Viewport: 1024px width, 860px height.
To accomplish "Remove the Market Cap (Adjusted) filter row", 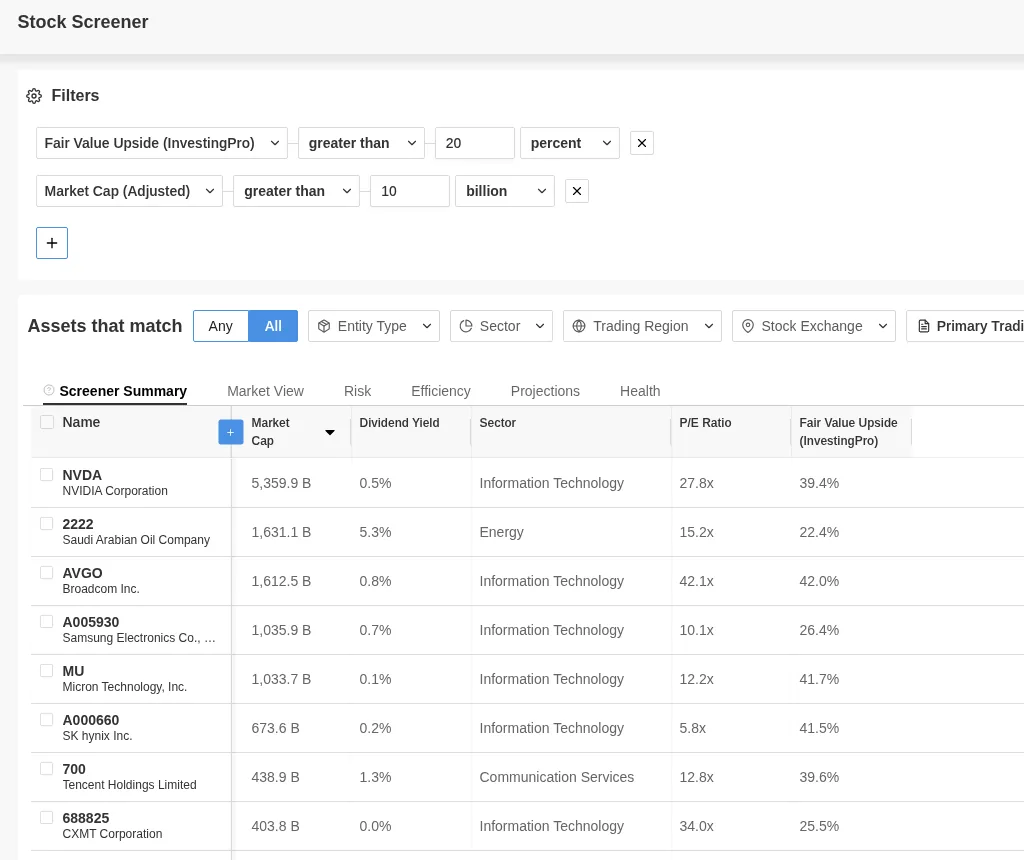I will pyautogui.click(x=577, y=191).
